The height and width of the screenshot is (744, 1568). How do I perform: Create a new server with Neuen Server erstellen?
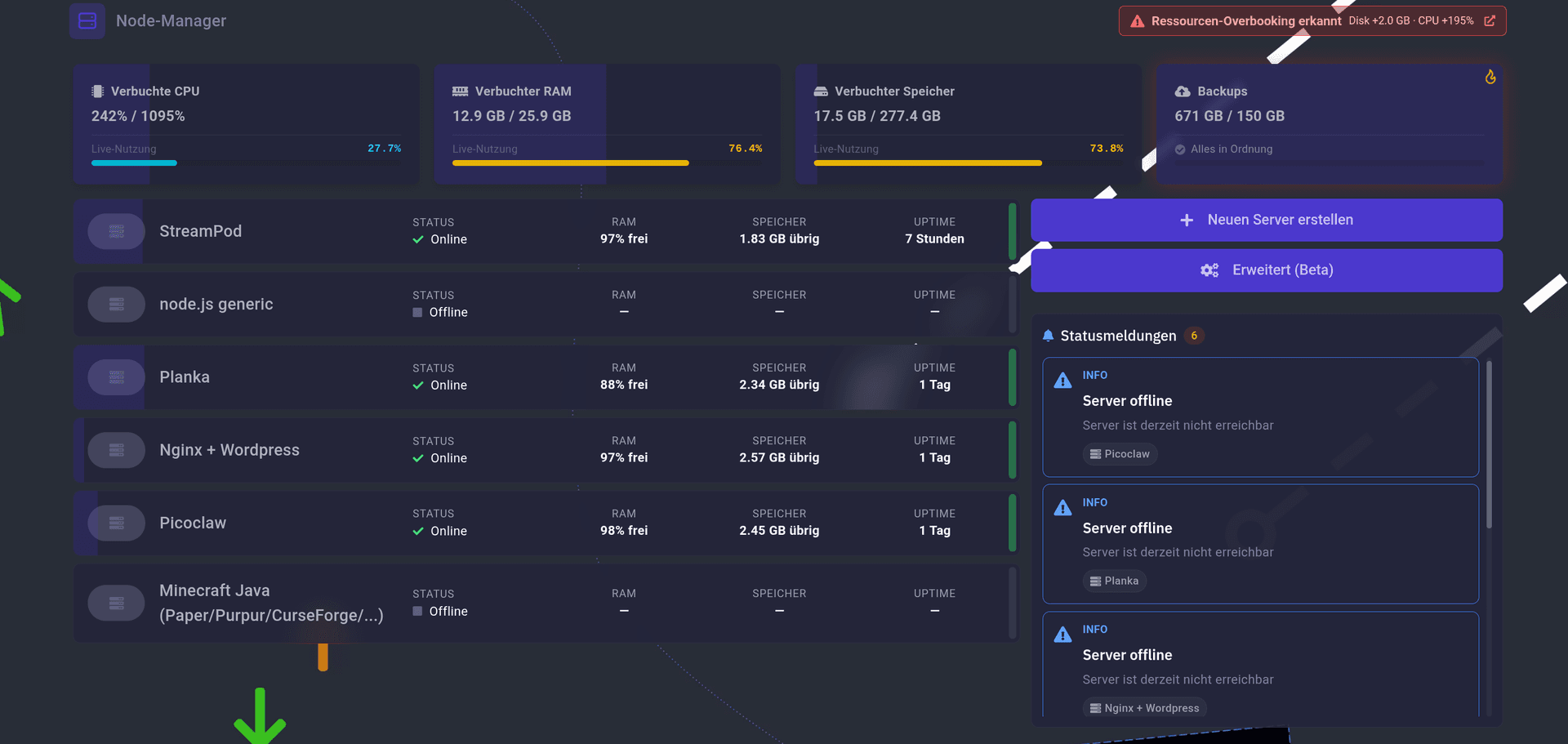click(x=1267, y=221)
